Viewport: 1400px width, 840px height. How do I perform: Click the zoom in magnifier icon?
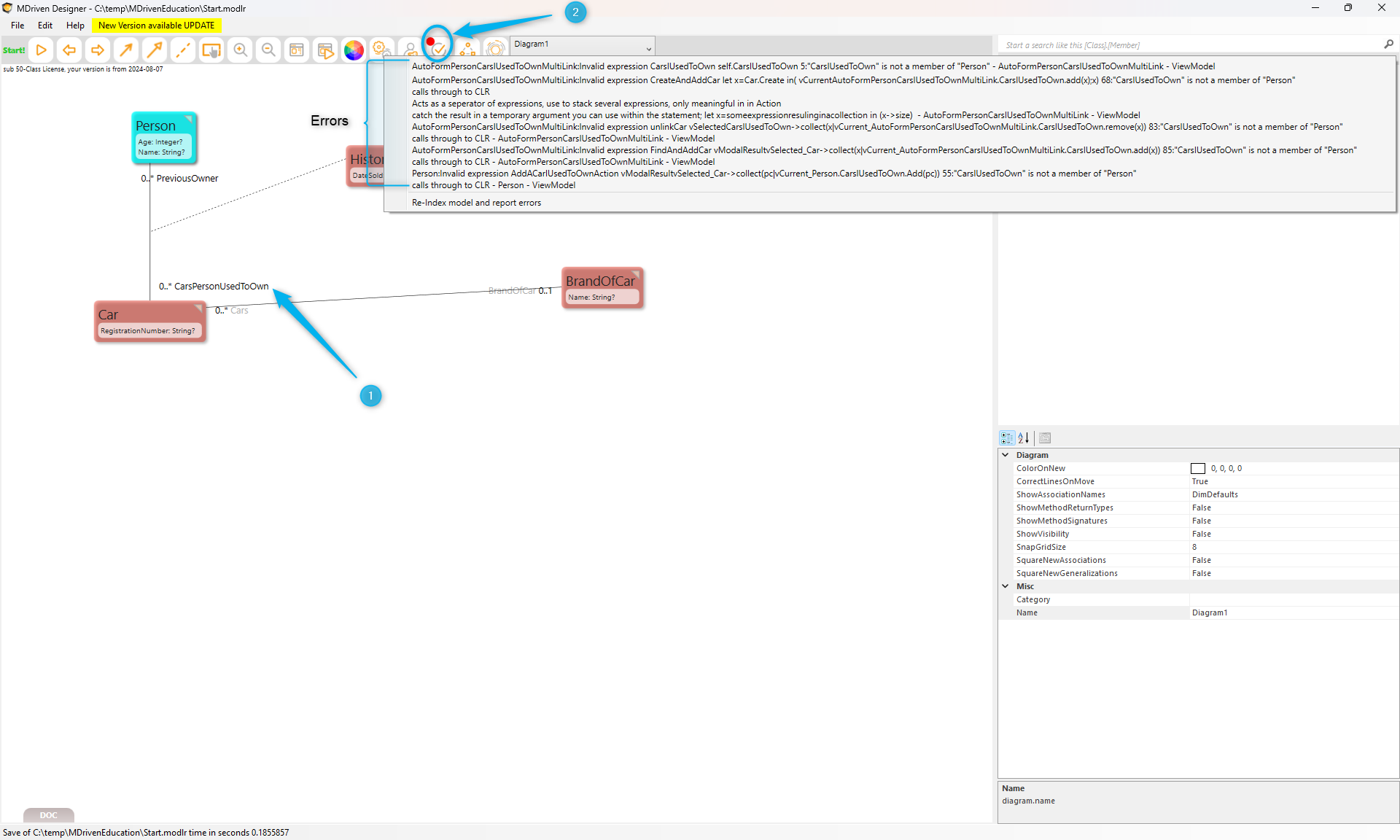tap(240, 50)
